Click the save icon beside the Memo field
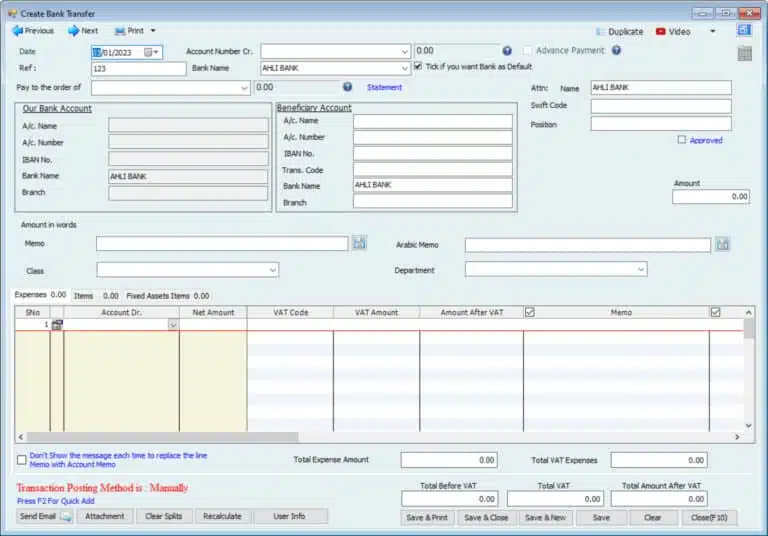This screenshot has width=768, height=536. pyautogui.click(x=360, y=243)
